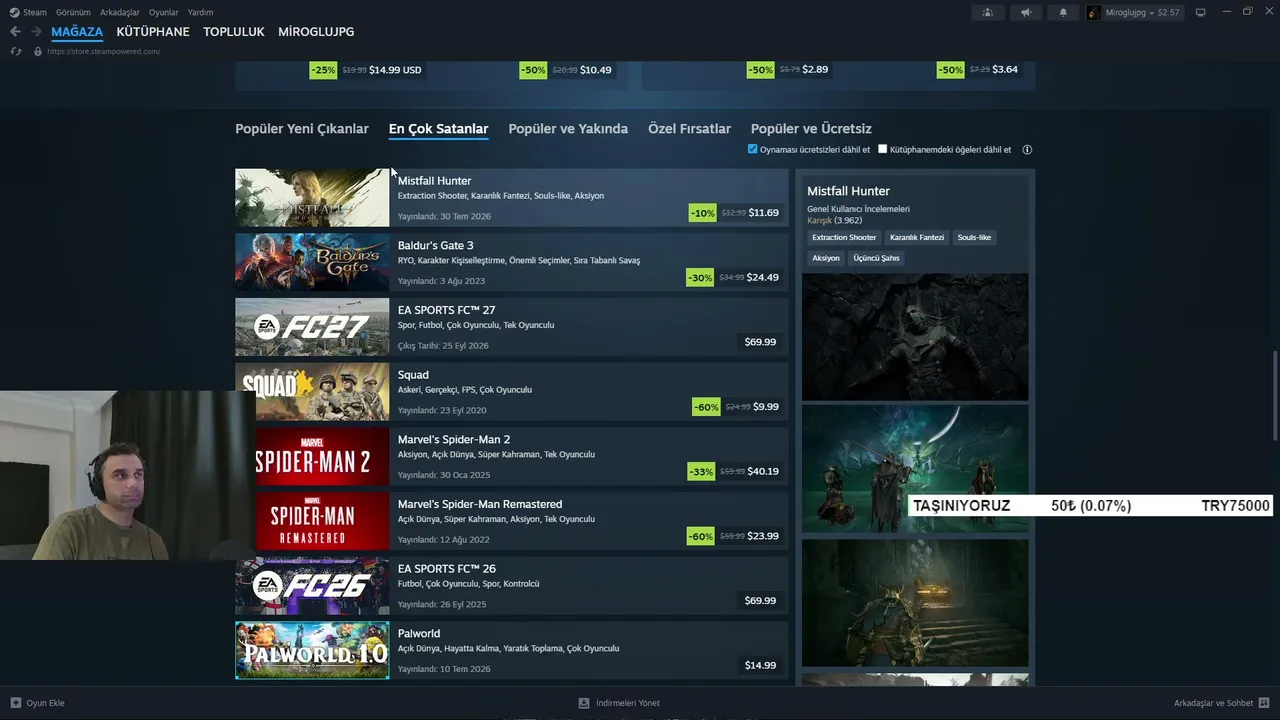Click the Extraction Shooter tag in preview panel
This screenshot has height=720, width=1280.
tap(844, 238)
